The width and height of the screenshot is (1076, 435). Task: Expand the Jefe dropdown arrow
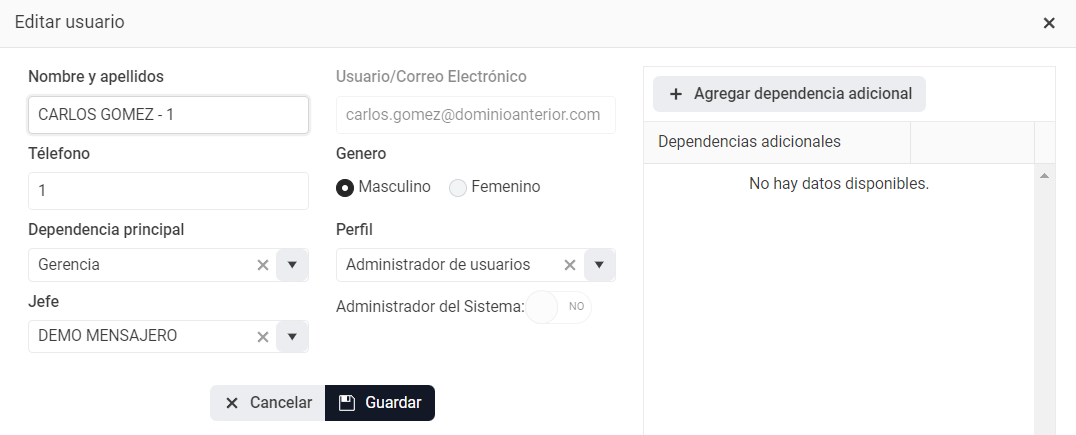tap(292, 337)
